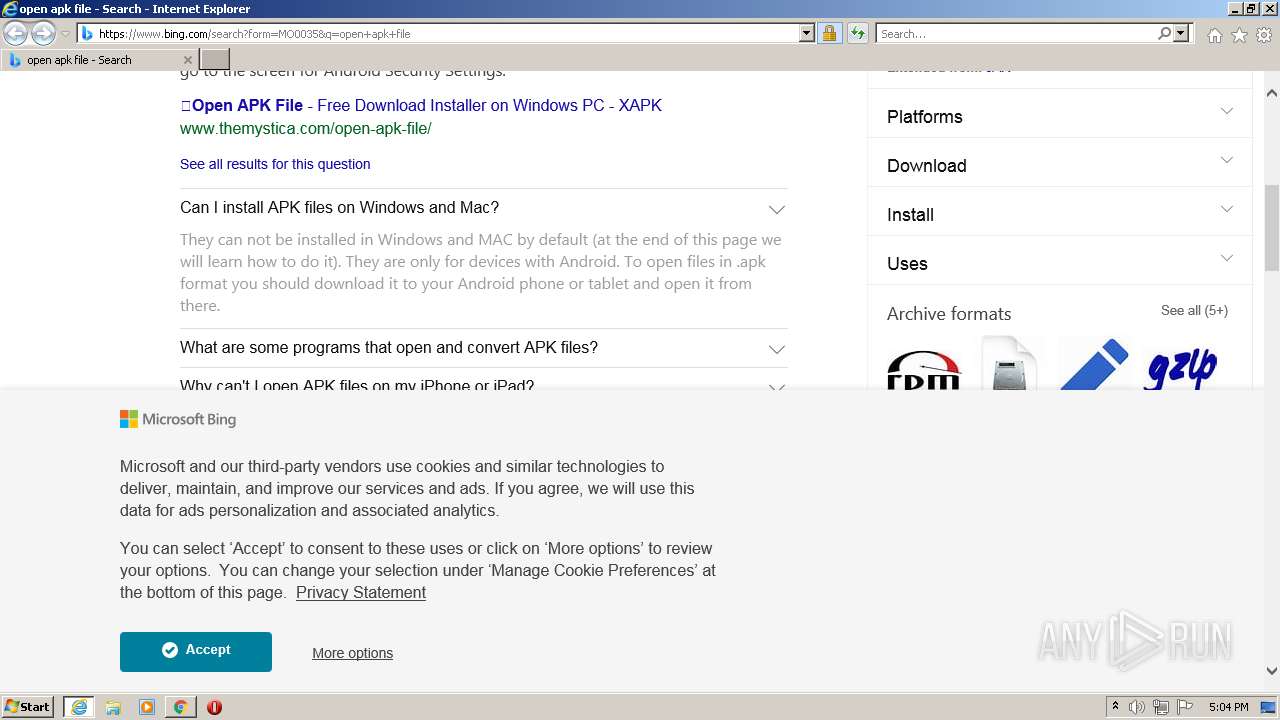Expand 'programs that open and convert APK' chevron
Viewport: 1280px width, 720px height.
pyautogui.click(x=776, y=349)
